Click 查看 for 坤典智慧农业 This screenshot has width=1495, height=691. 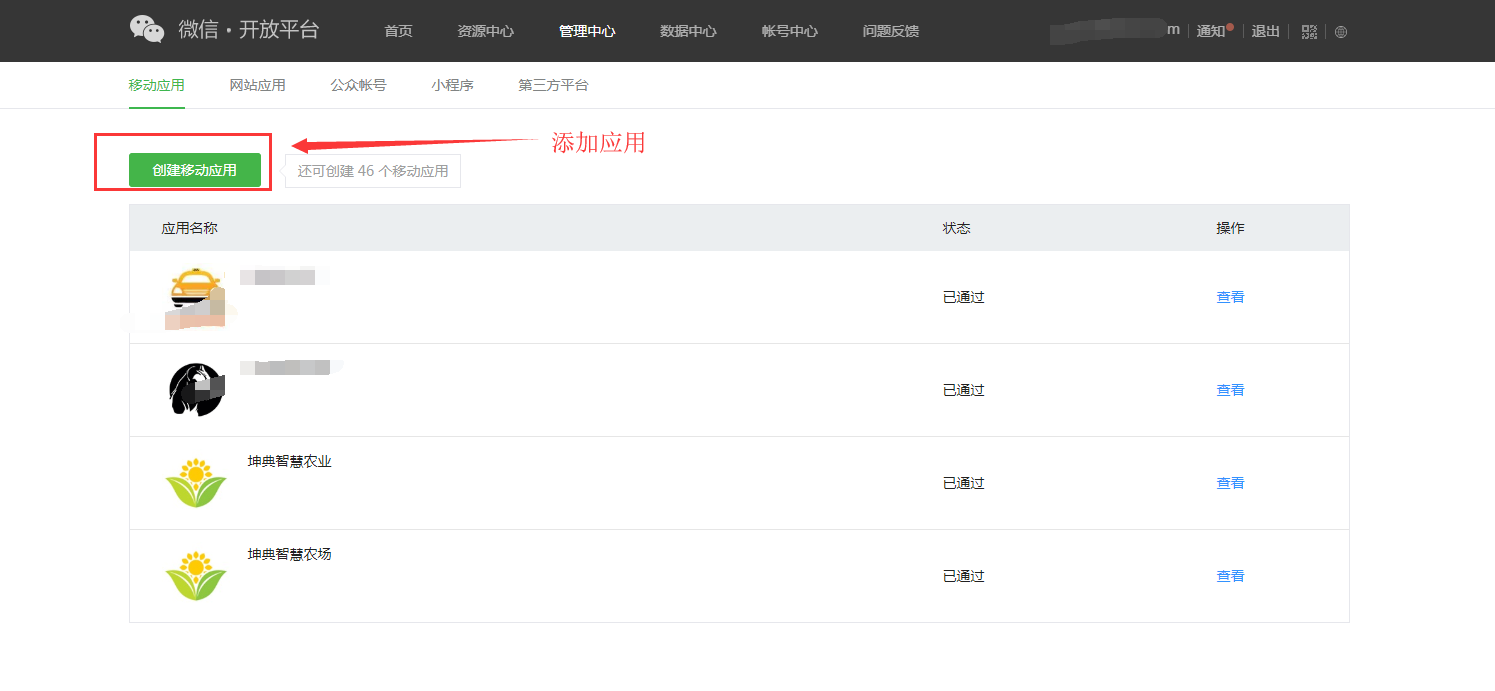pyautogui.click(x=1230, y=482)
